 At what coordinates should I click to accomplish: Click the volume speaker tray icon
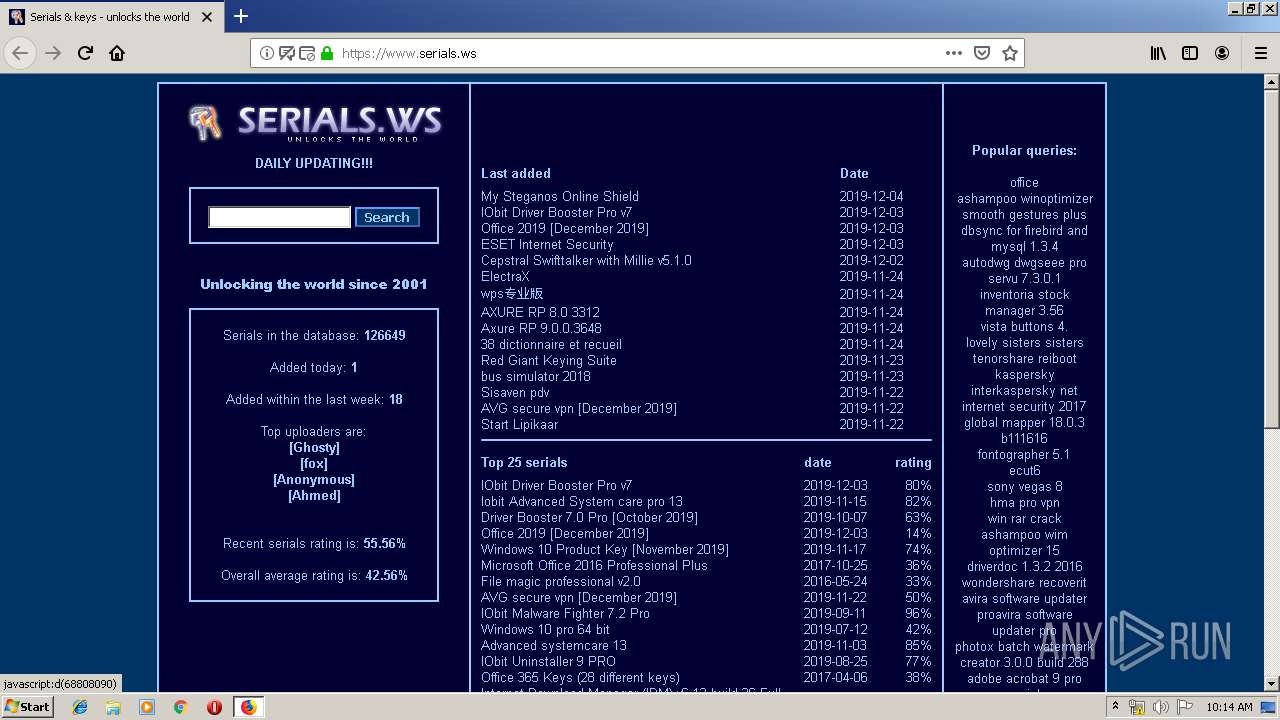(x=1160, y=707)
